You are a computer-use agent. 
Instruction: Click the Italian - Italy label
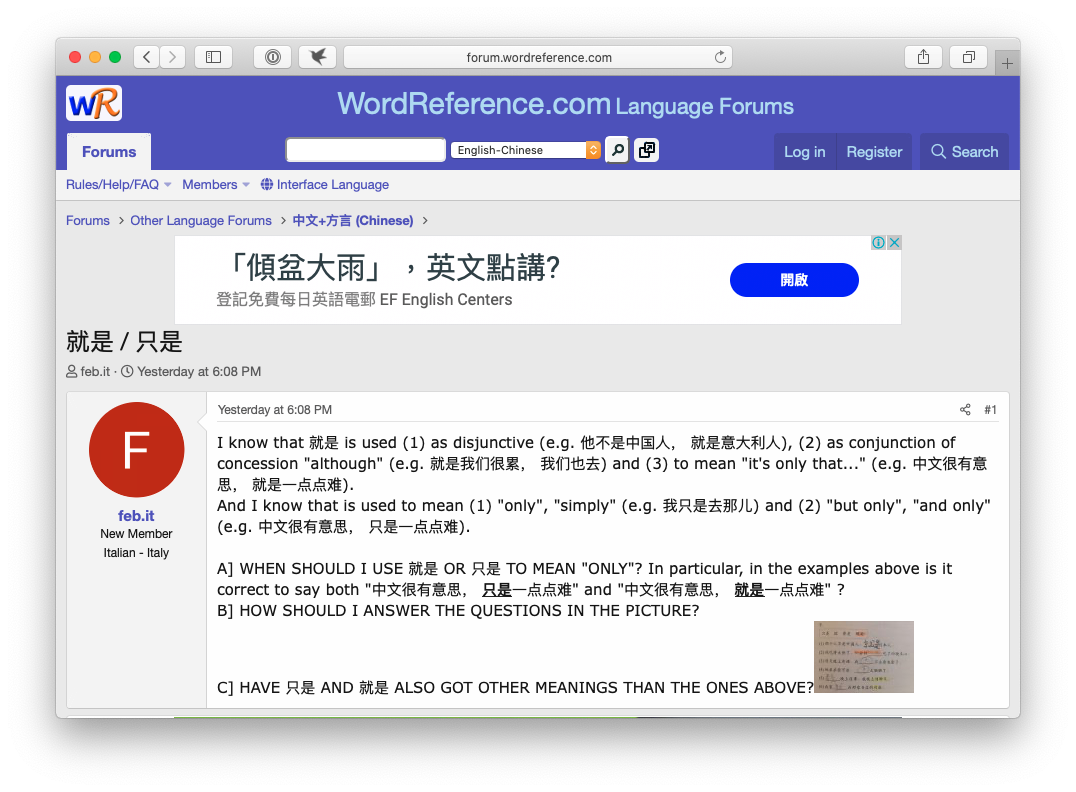[136, 552]
